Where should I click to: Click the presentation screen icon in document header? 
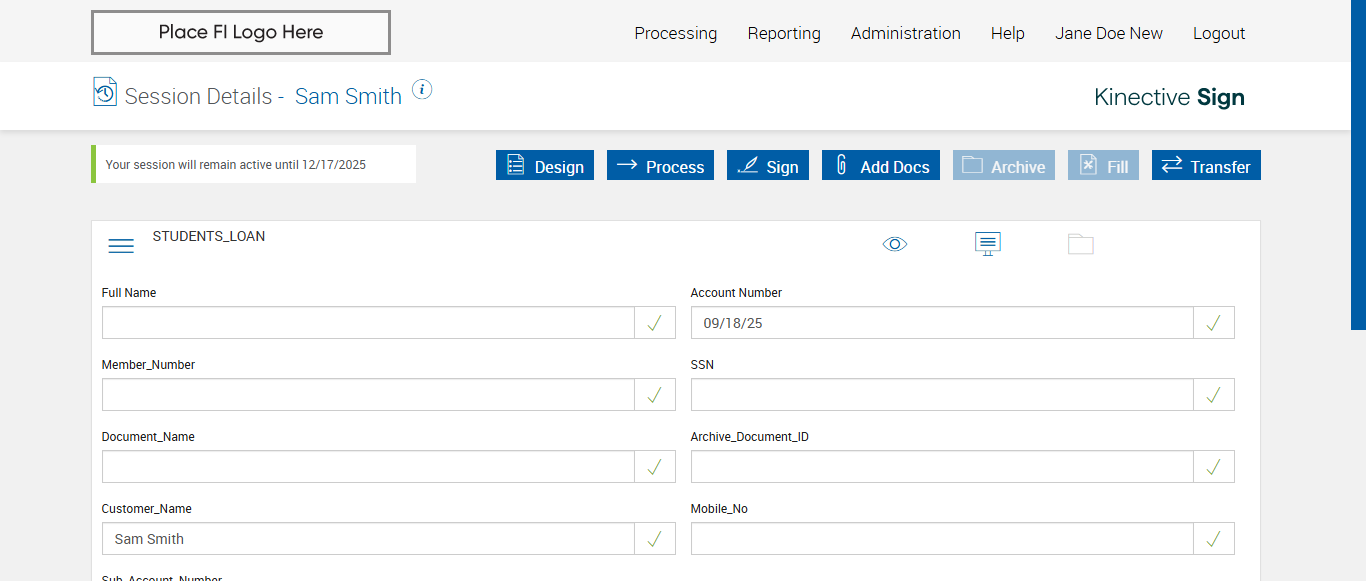click(988, 244)
